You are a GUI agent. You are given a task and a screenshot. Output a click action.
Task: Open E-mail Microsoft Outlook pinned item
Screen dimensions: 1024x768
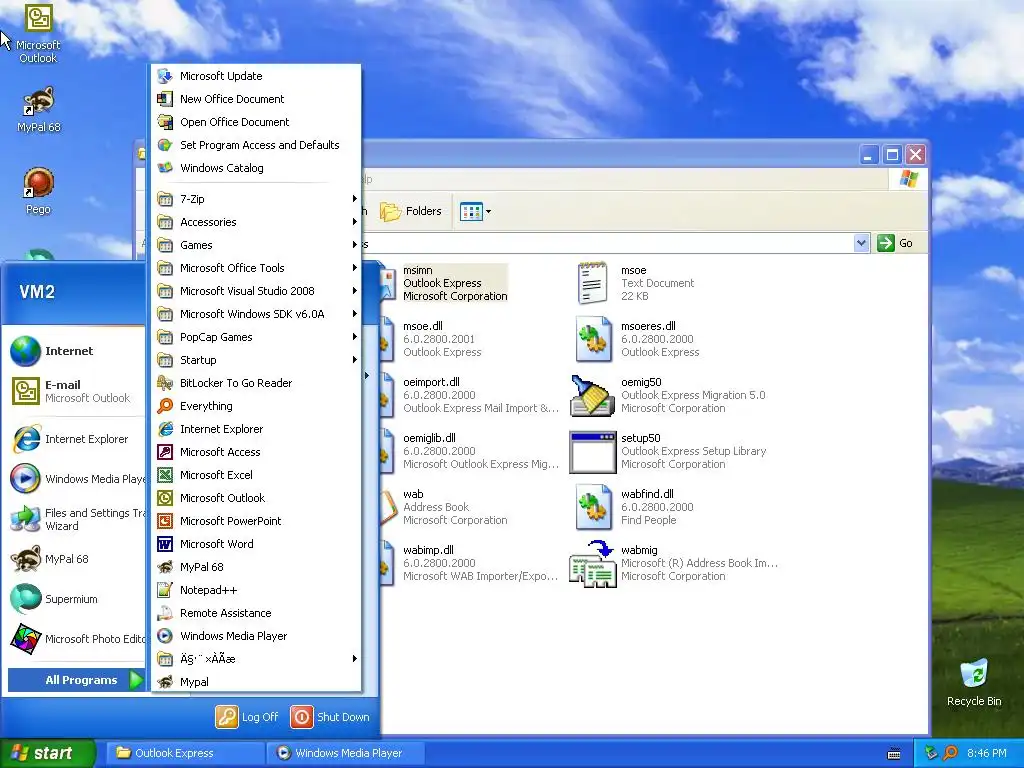[x=75, y=391]
